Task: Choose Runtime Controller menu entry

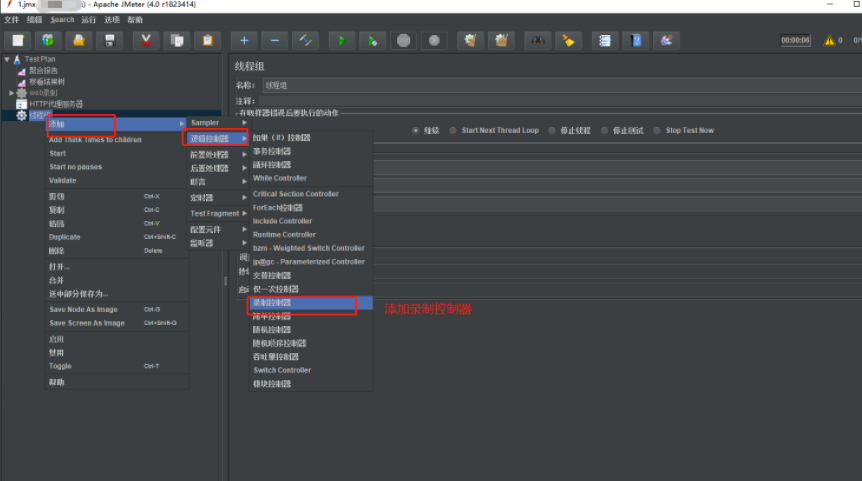Action: (311, 235)
